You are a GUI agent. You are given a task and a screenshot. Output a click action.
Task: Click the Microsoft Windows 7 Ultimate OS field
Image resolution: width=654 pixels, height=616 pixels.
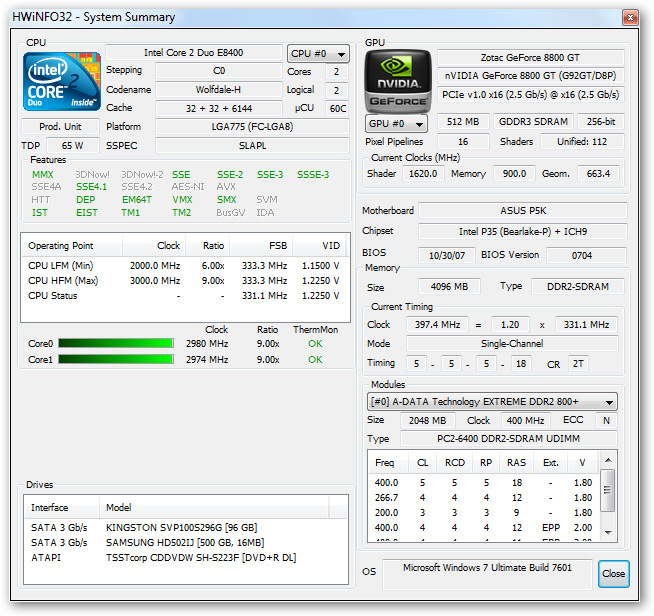point(487,574)
